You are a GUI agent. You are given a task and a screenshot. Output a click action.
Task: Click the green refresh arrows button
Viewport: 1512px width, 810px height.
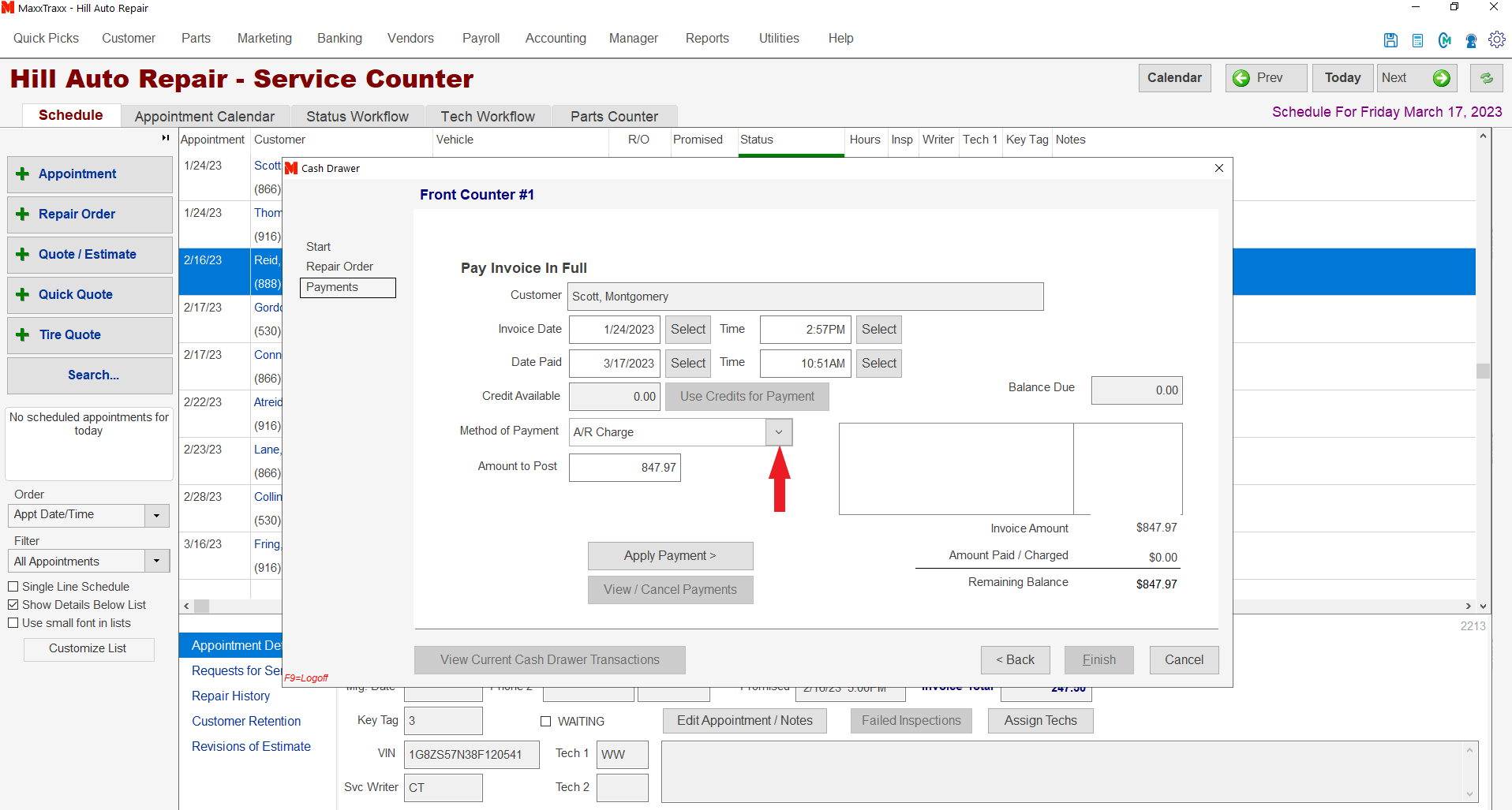click(1486, 78)
